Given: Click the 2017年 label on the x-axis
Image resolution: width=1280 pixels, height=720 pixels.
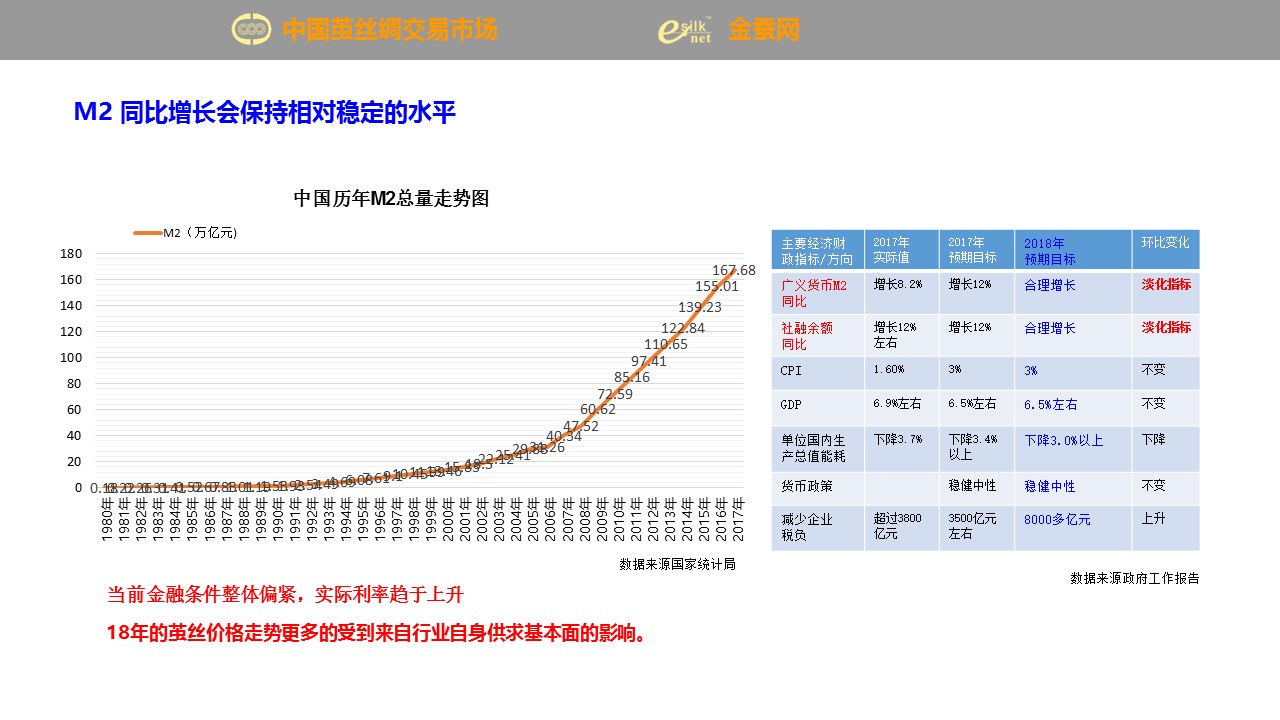Looking at the screenshot, I should pos(739,519).
